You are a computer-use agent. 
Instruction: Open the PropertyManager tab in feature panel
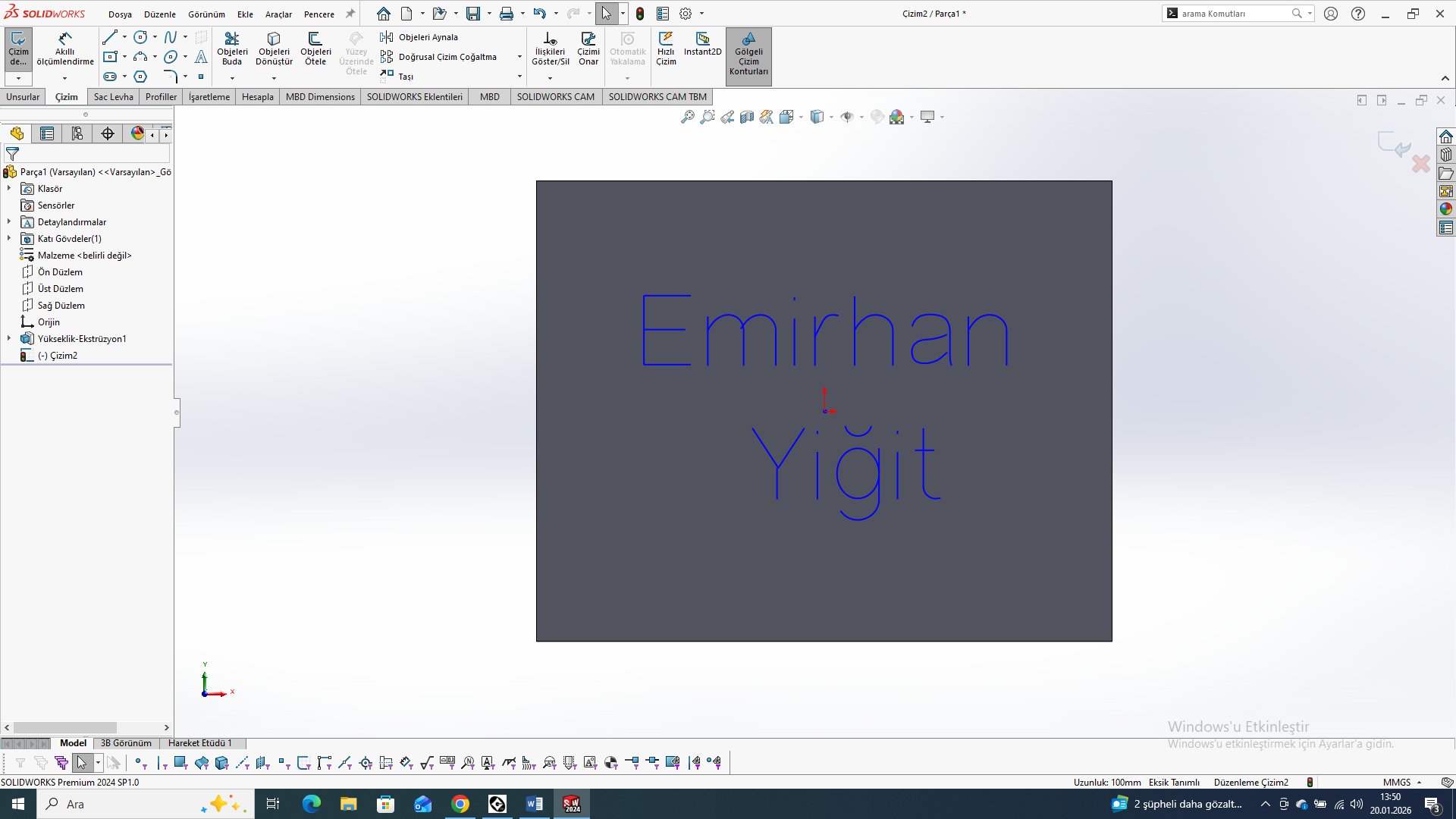[47, 134]
